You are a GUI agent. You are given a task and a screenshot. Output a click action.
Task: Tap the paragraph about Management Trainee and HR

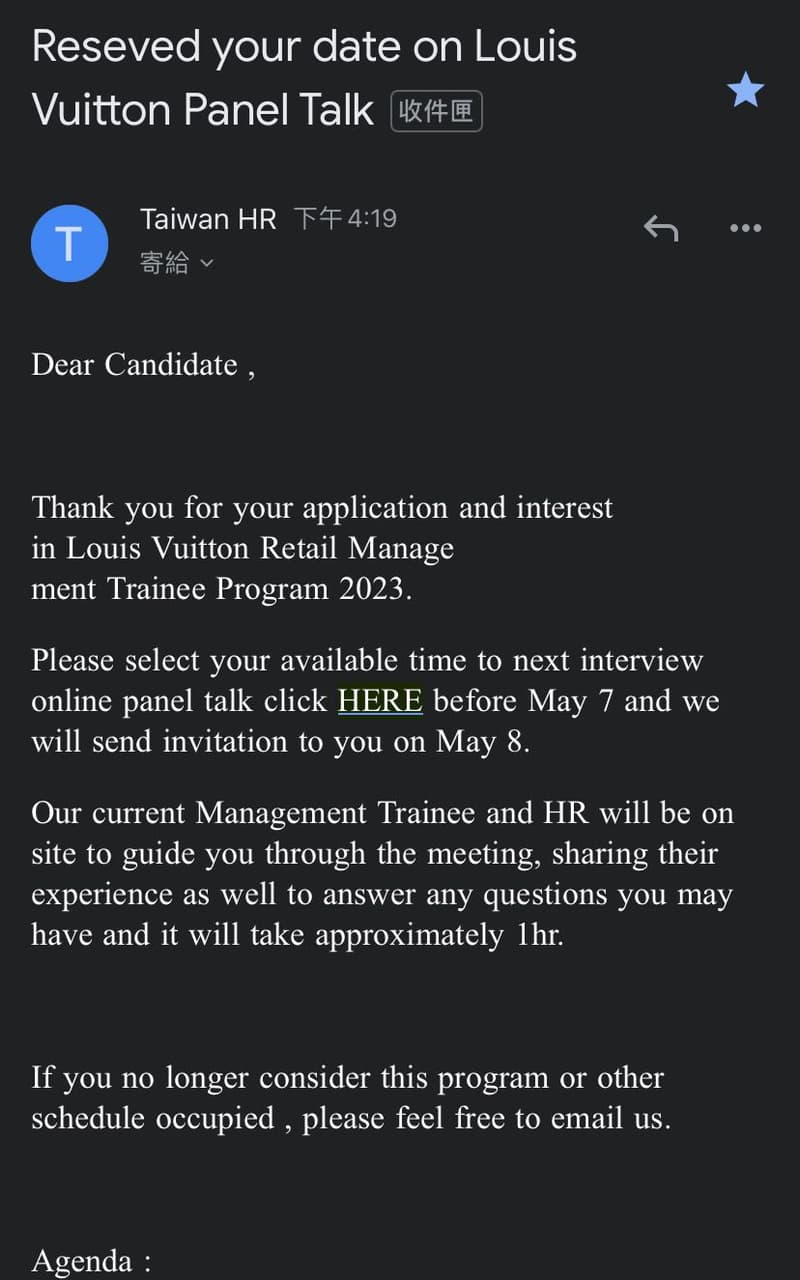(x=382, y=874)
